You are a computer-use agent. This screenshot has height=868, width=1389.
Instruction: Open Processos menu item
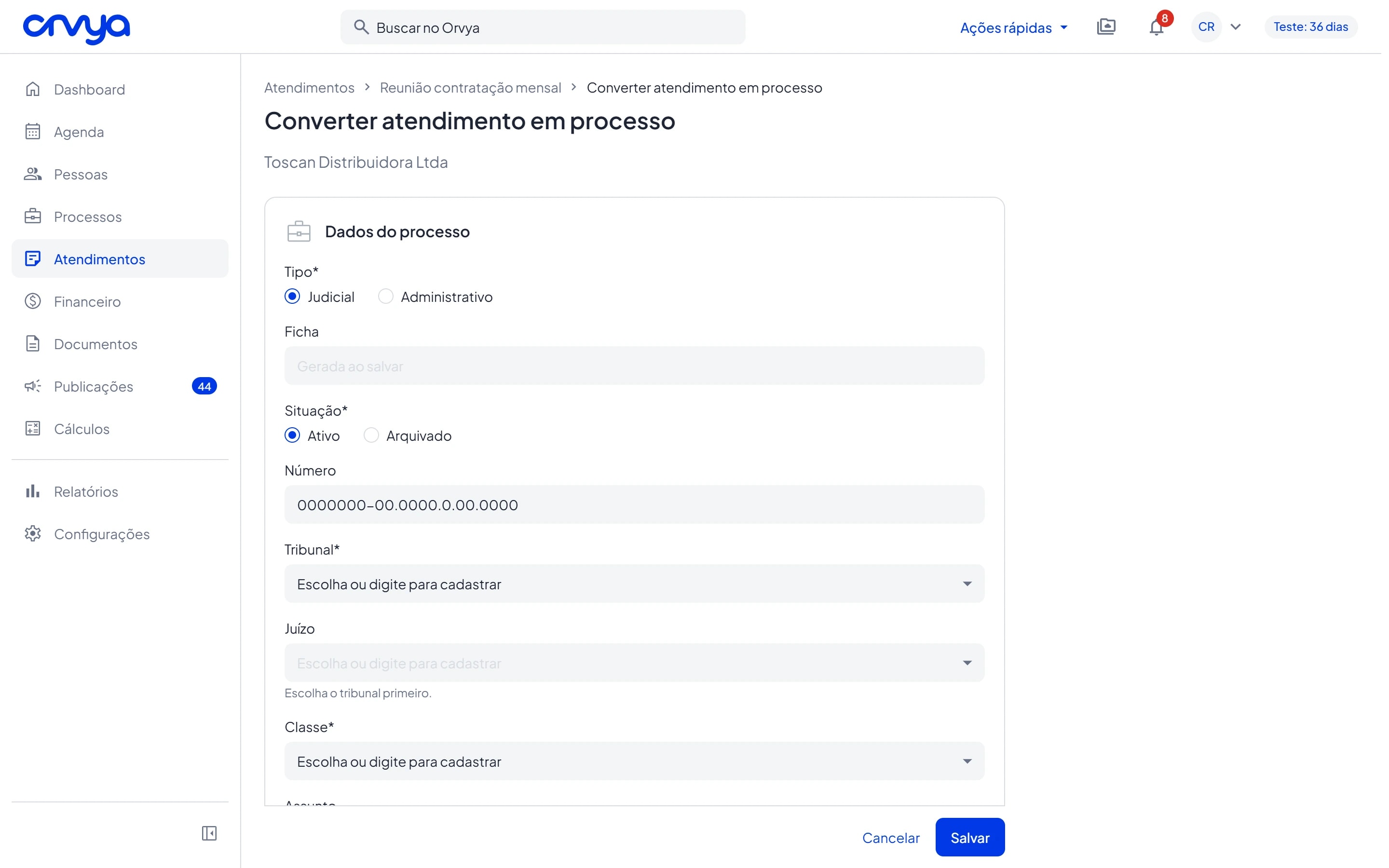click(x=120, y=217)
